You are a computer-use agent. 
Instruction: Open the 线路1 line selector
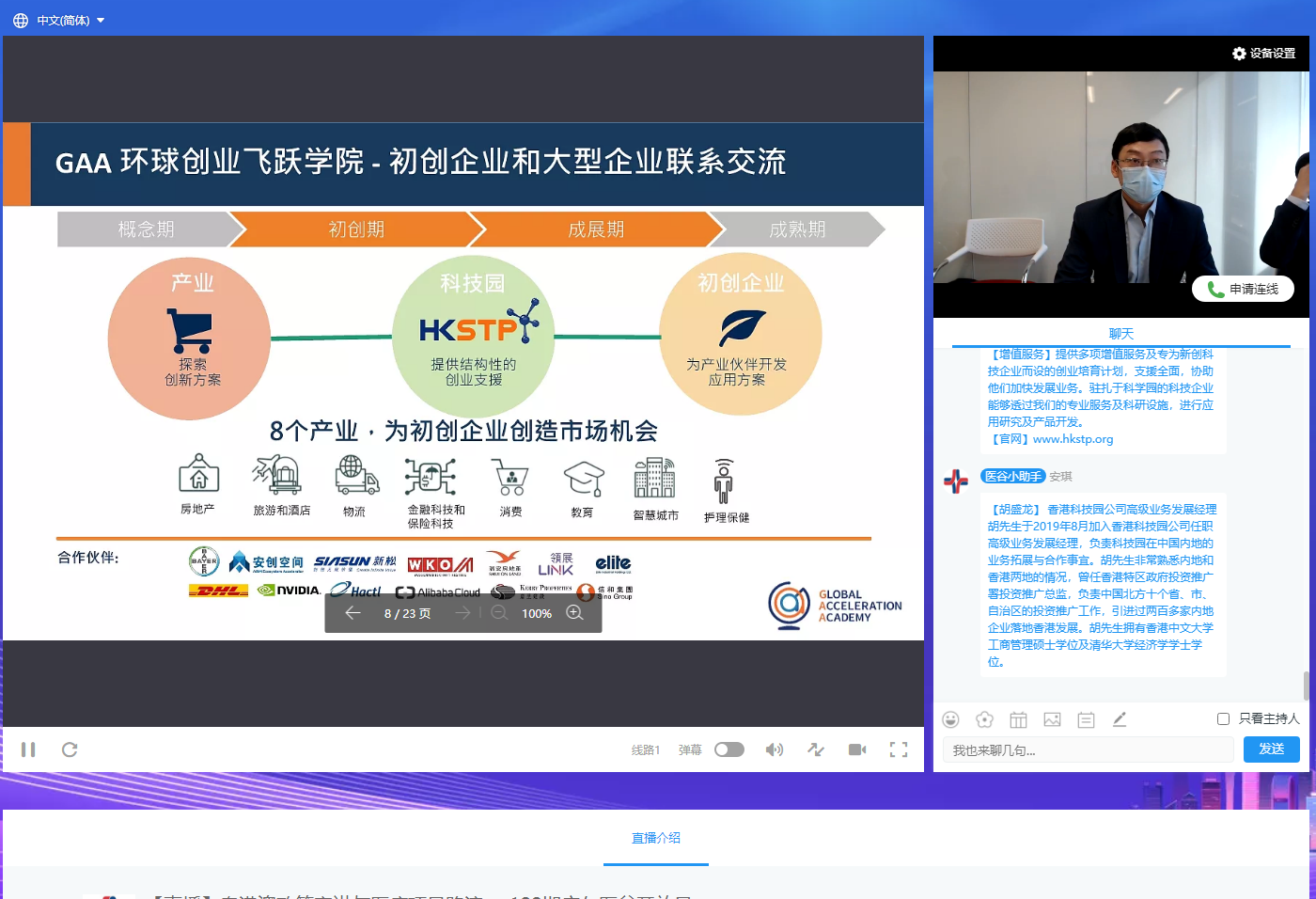click(x=646, y=749)
